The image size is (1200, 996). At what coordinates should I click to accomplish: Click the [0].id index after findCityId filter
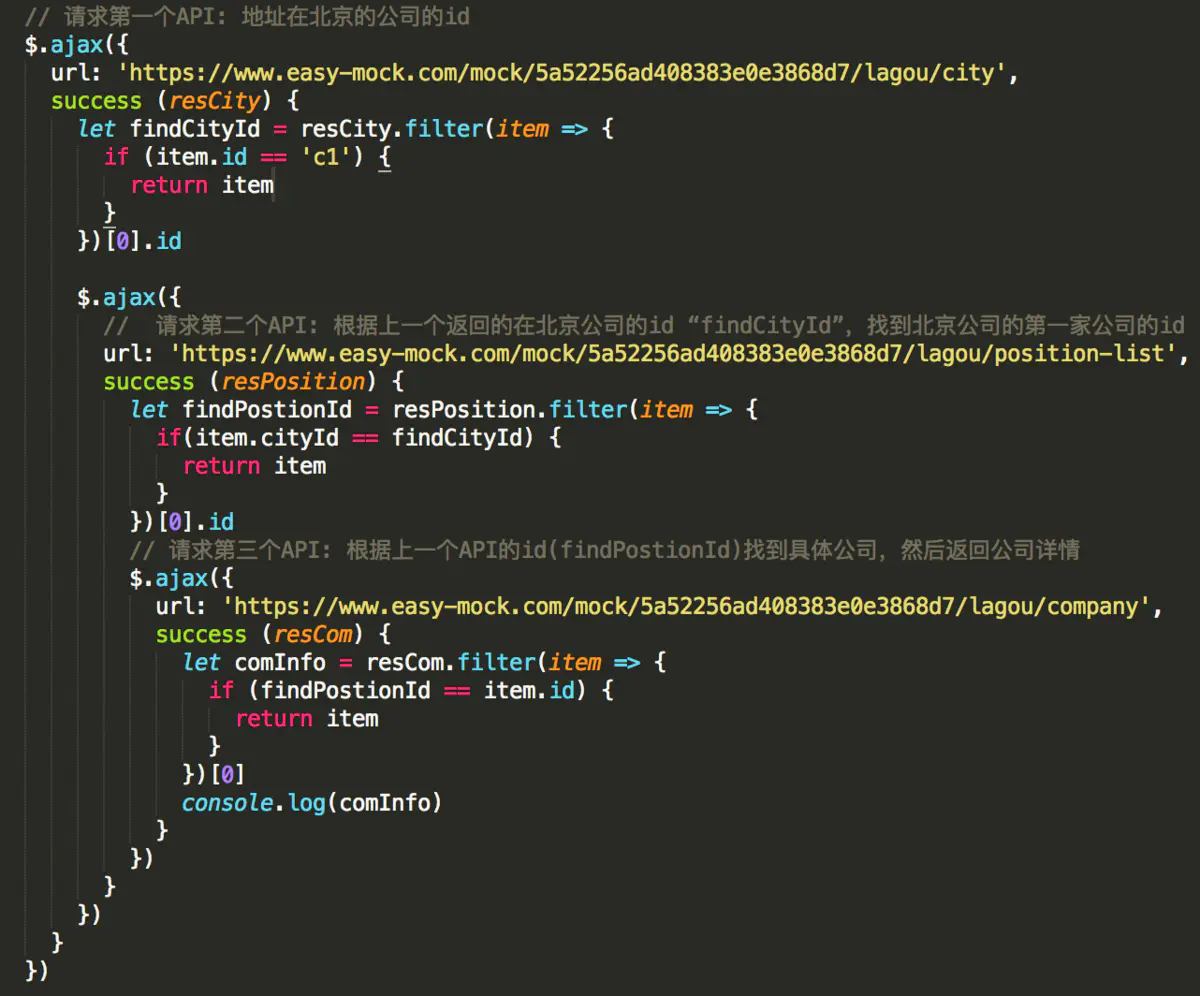click(x=143, y=241)
